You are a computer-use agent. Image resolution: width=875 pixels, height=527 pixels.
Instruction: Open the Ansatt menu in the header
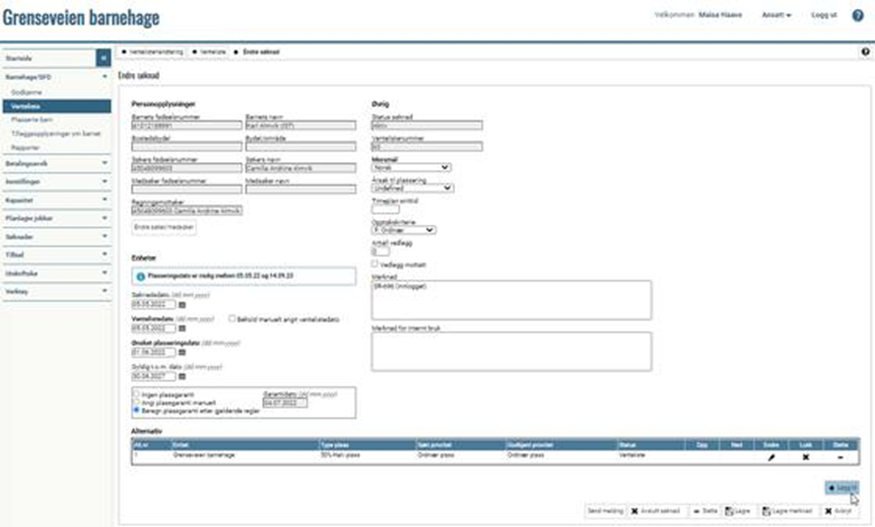coord(776,16)
